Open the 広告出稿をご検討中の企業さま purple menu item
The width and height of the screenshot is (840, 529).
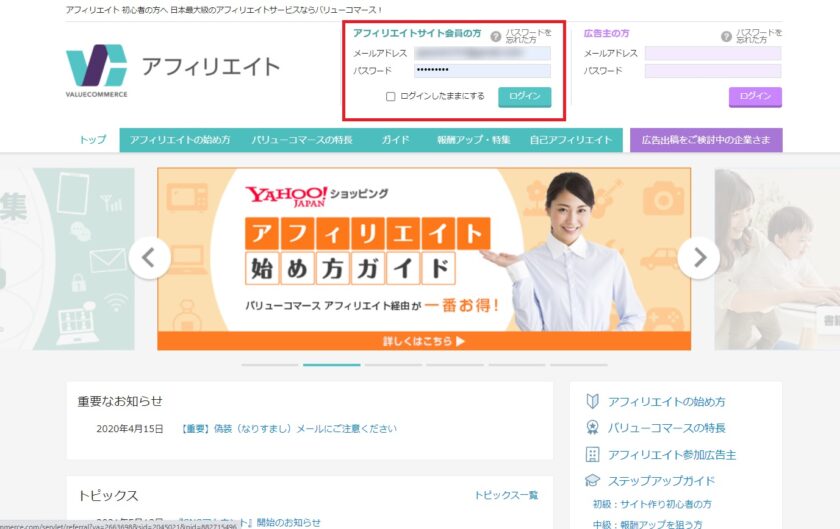pos(706,140)
